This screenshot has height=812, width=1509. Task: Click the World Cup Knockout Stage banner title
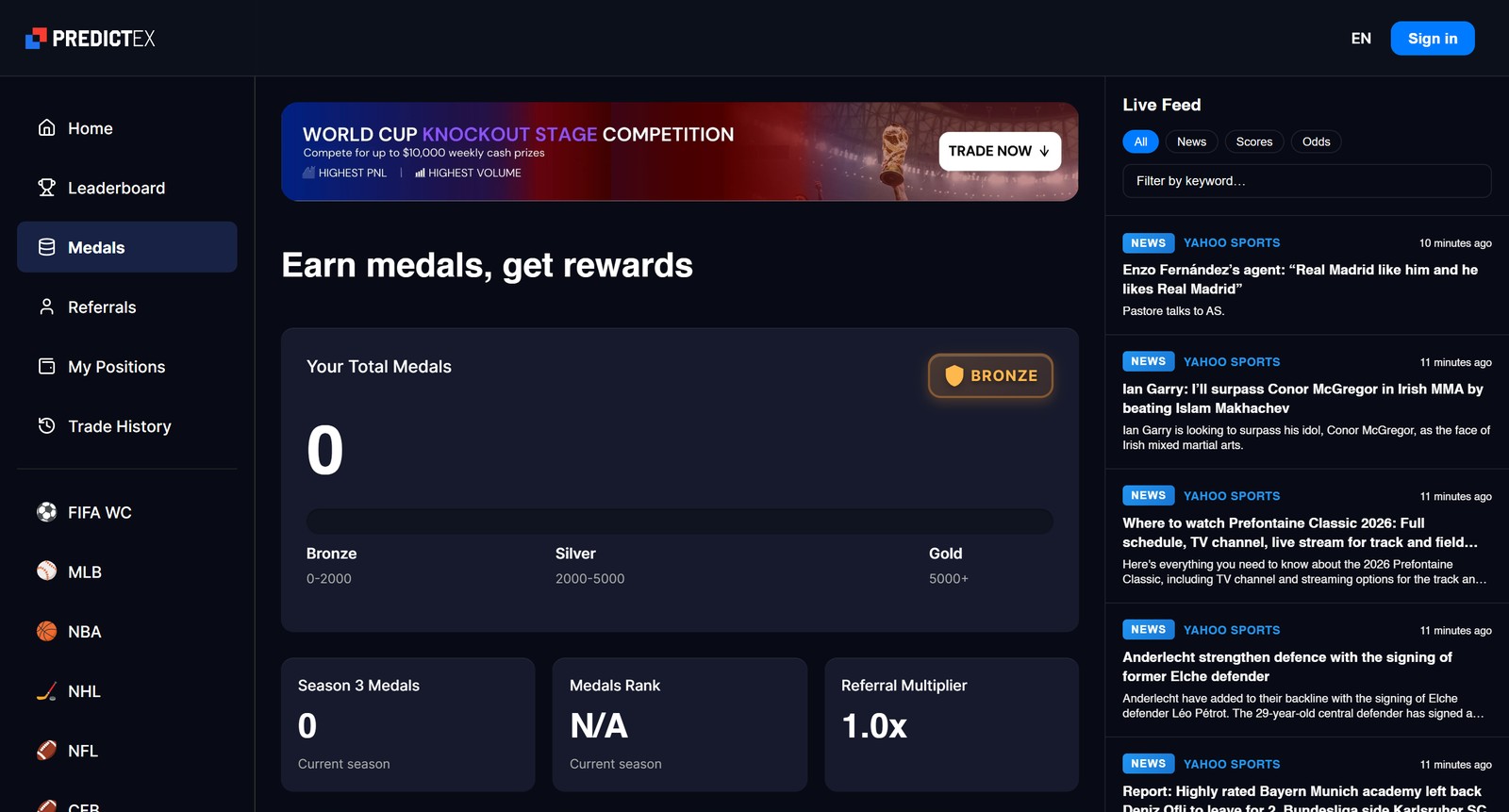(x=518, y=134)
